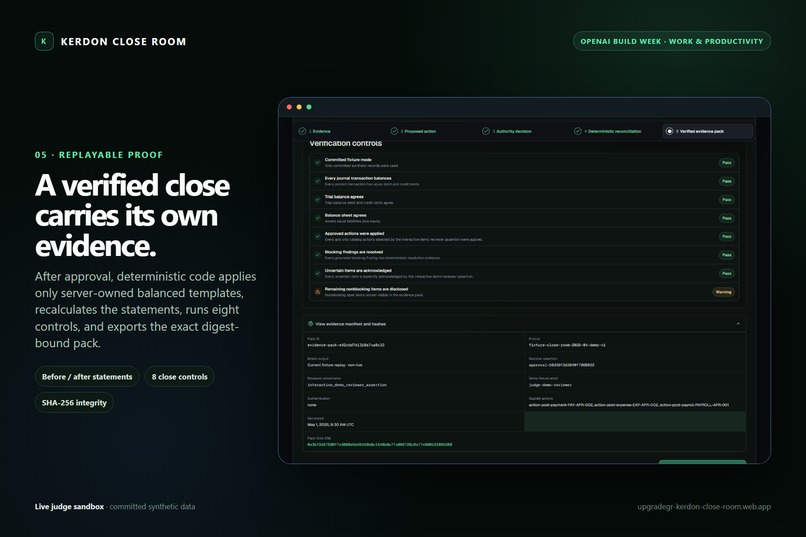Click the Committed fixture mode row title
This screenshot has width=806, height=537.
(348, 160)
